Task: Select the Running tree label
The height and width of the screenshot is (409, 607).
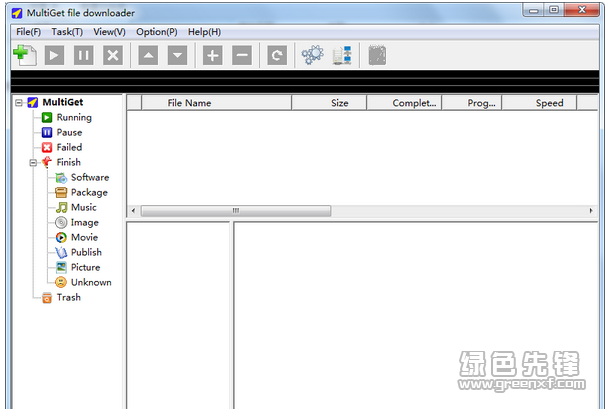Action: (x=74, y=117)
